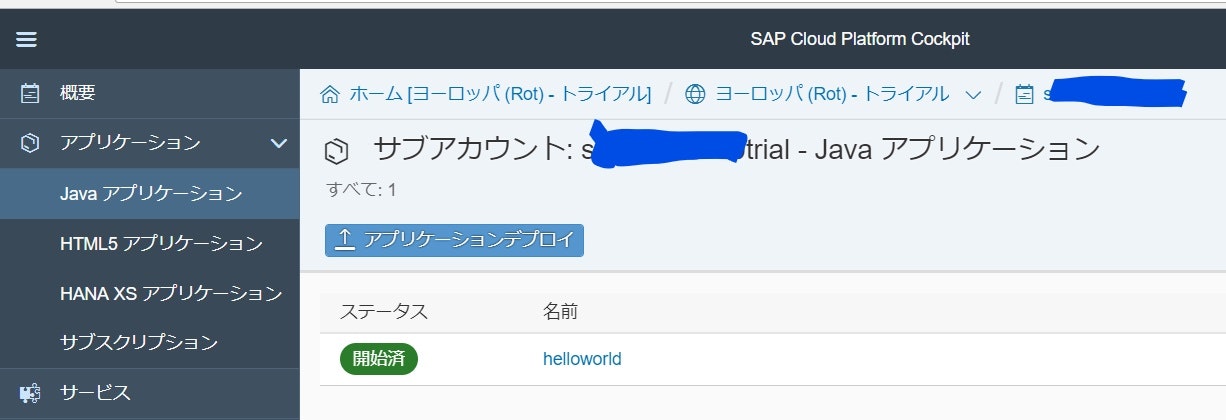
Task: Click the cube icon beside サブアカウント title
Action: click(337, 152)
